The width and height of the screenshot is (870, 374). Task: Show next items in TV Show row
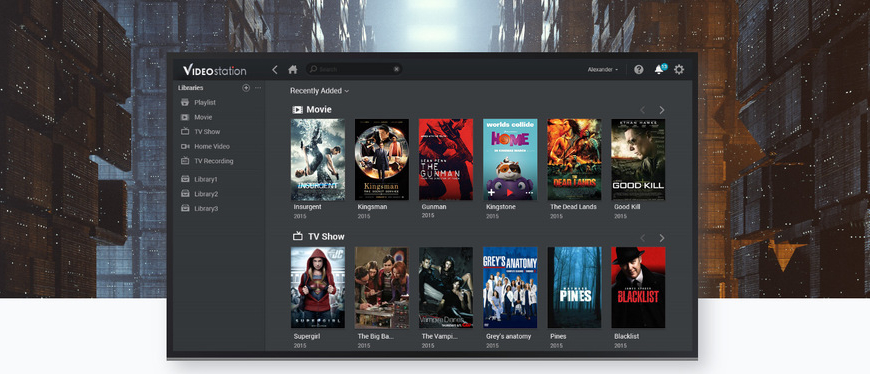click(x=661, y=238)
